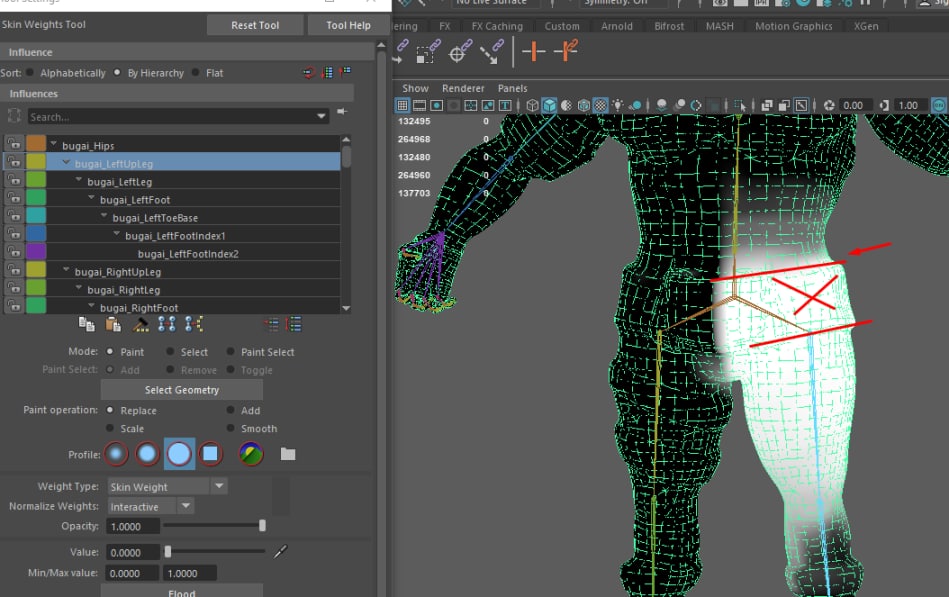949x597 pixels.
Task: Select the square brush profile
Action: (210, 454)
